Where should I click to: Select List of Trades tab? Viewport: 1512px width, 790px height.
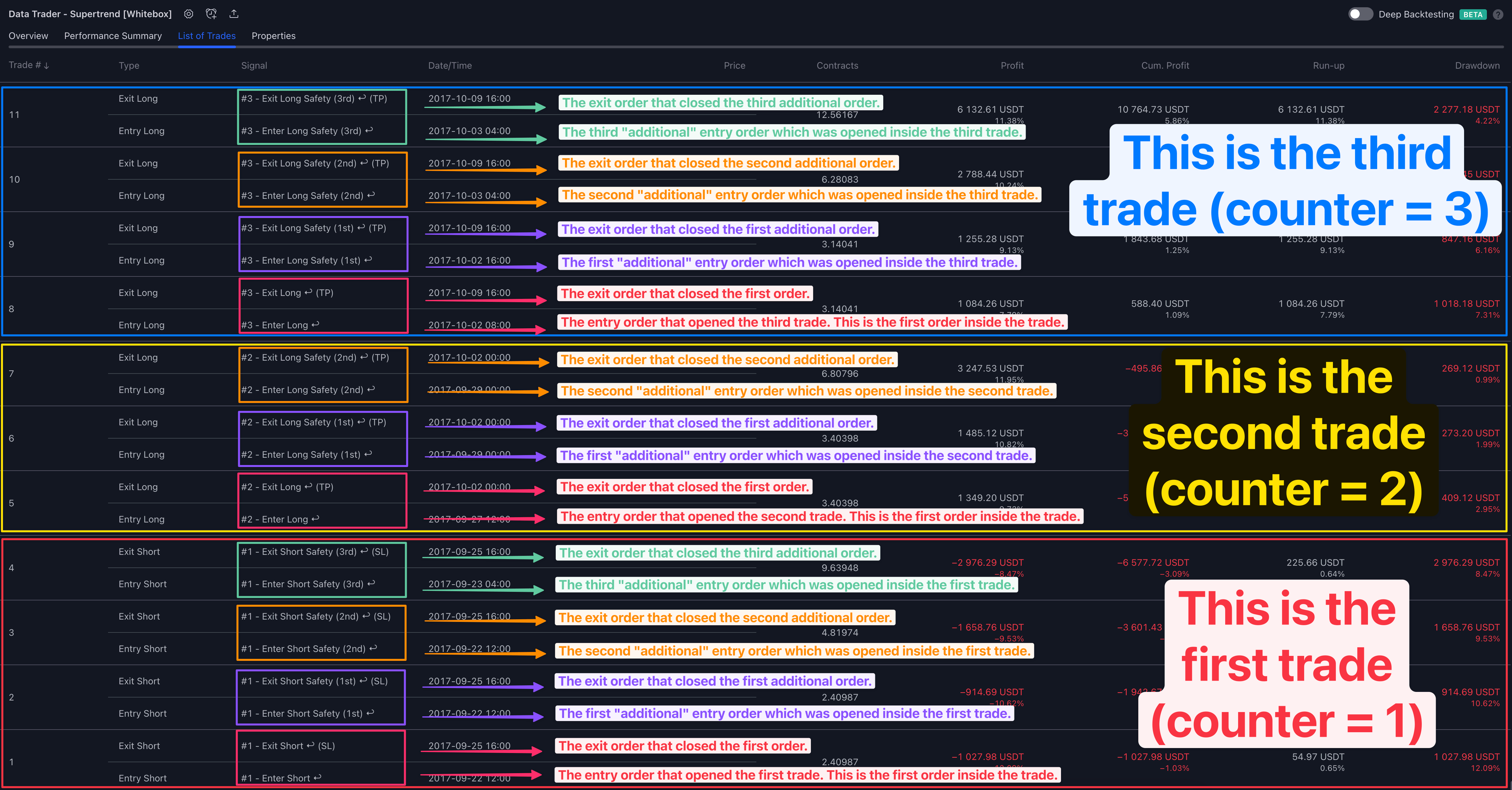click(x=207, y=36)
